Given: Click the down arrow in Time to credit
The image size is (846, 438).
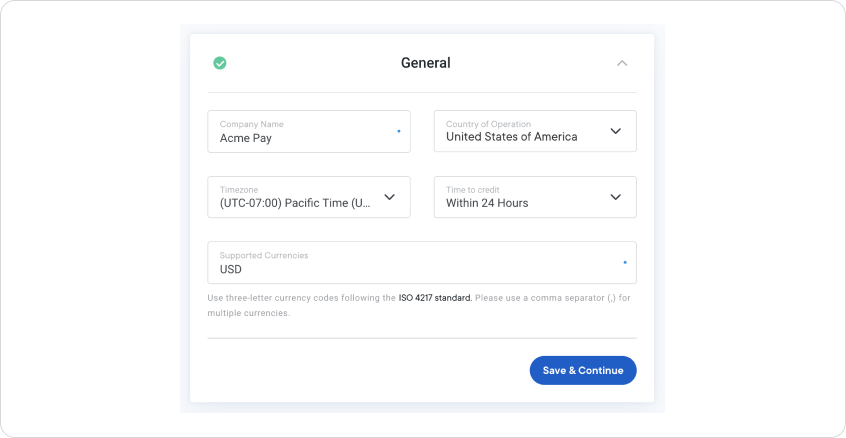Looking at the screenshot, I should (x=616, y=197).
